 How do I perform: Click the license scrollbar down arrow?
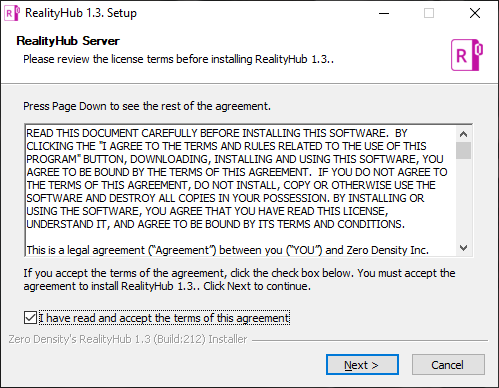tap(463, 248)
